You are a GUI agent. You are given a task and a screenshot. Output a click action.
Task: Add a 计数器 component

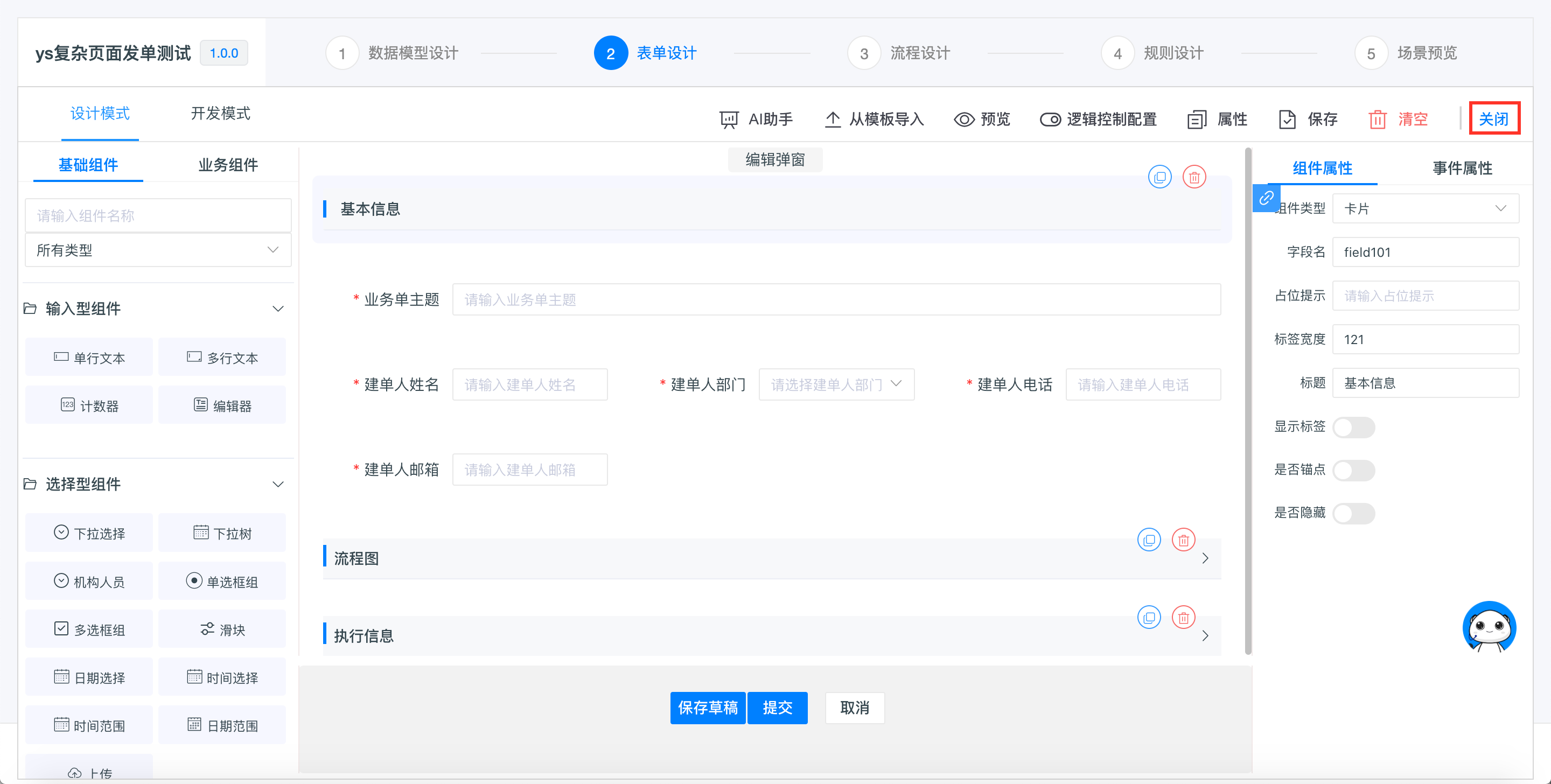coord(89,405)
